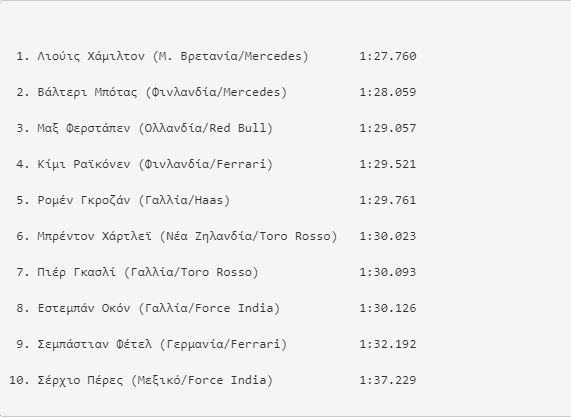Click the lap time 1:27.760
571x417 pixels.
pyautogui.click(x=387, y=56)
